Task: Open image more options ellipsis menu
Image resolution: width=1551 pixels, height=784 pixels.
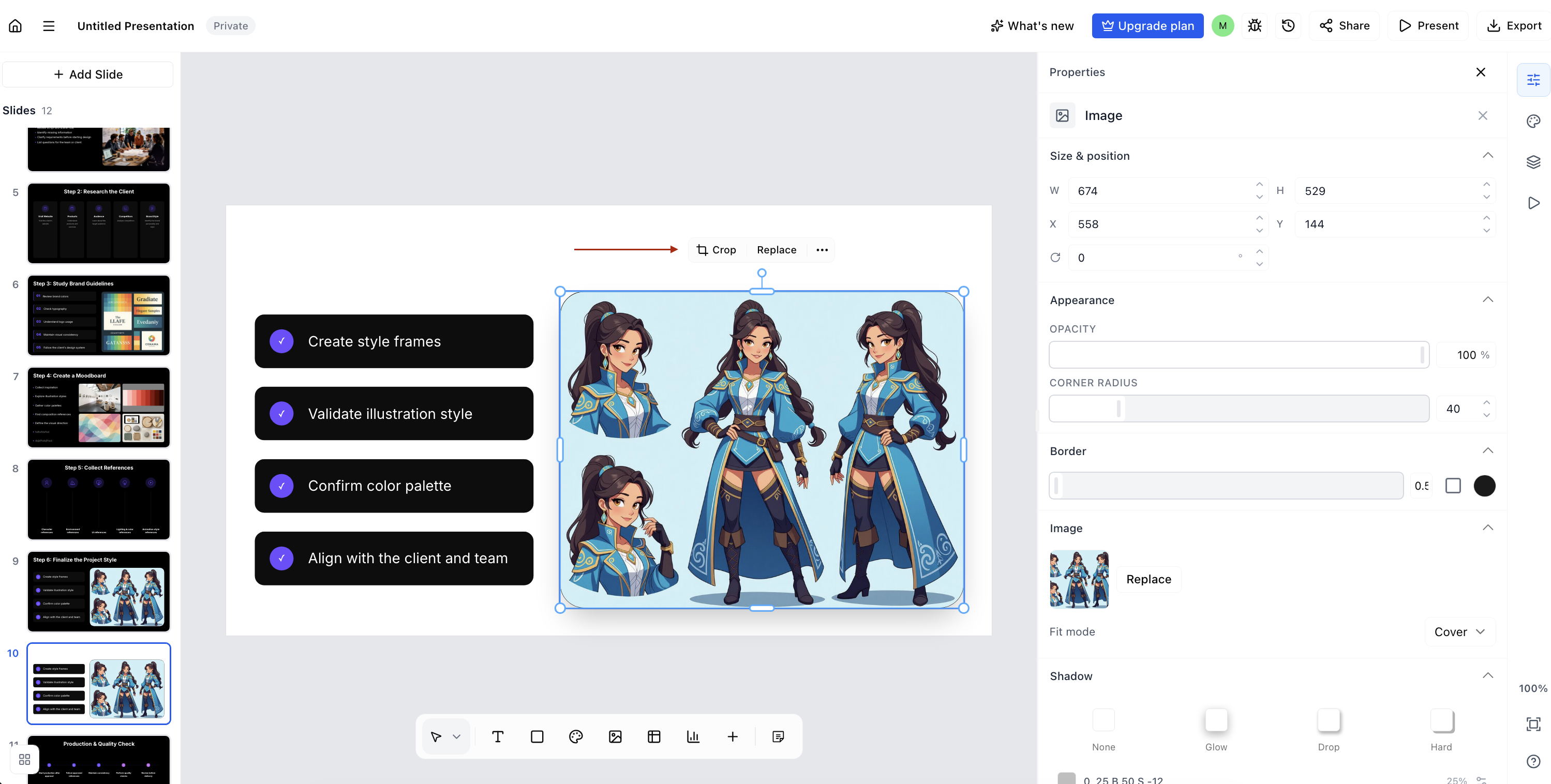Action: 822,250
